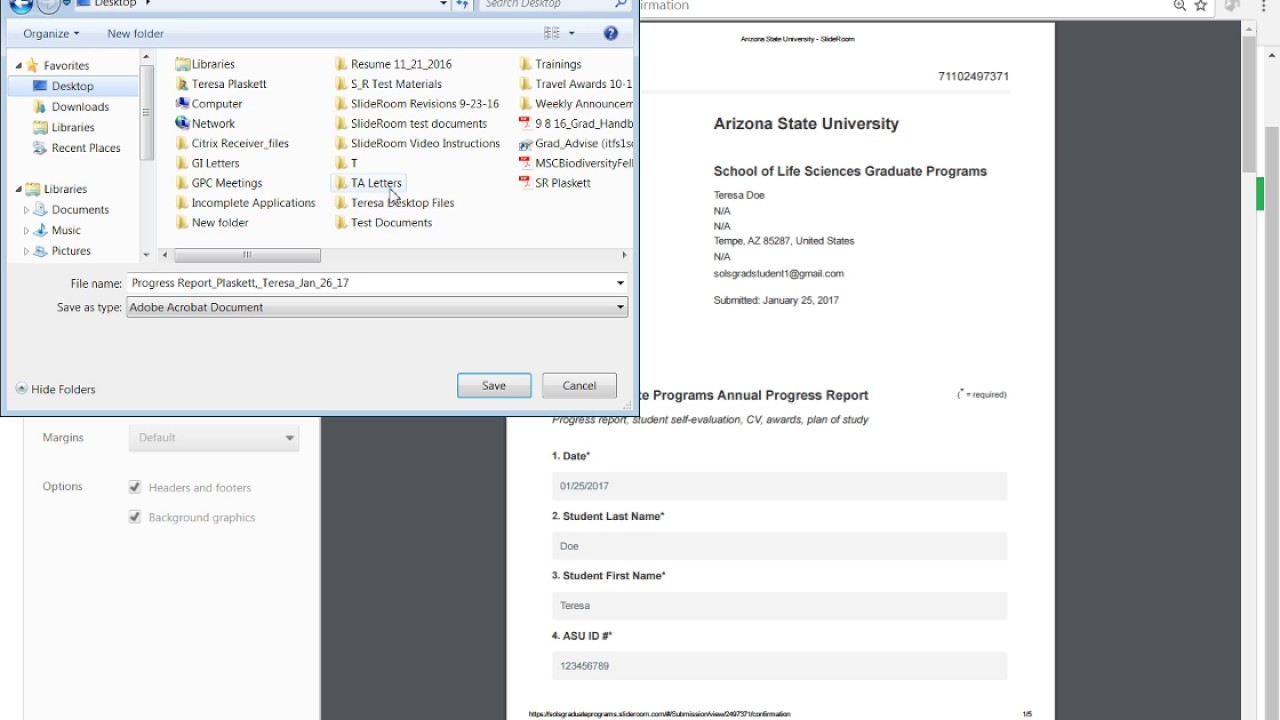Image resolution: width=1280 pixels, height=720 pixels.
Task: Select the Network icon in the file list
Action: tap(205, 124)
